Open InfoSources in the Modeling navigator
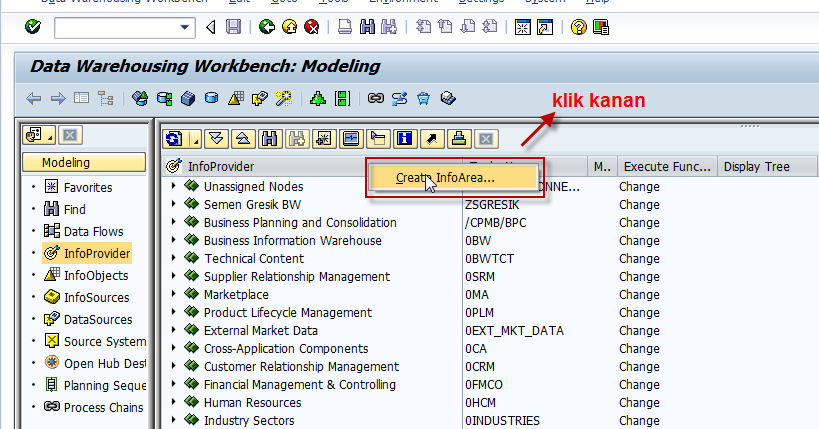Screen dimensions: 819x429 [x=97, y=297]
